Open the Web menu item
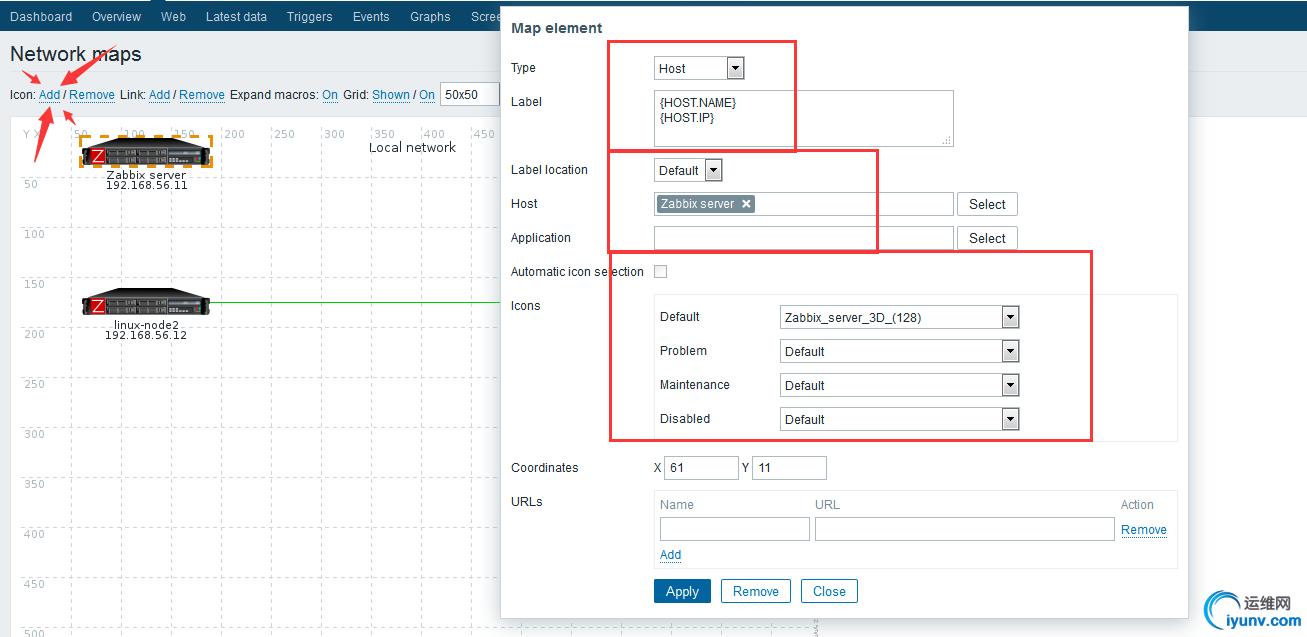This screenshot has width=1307, height=637. [173, 17]
